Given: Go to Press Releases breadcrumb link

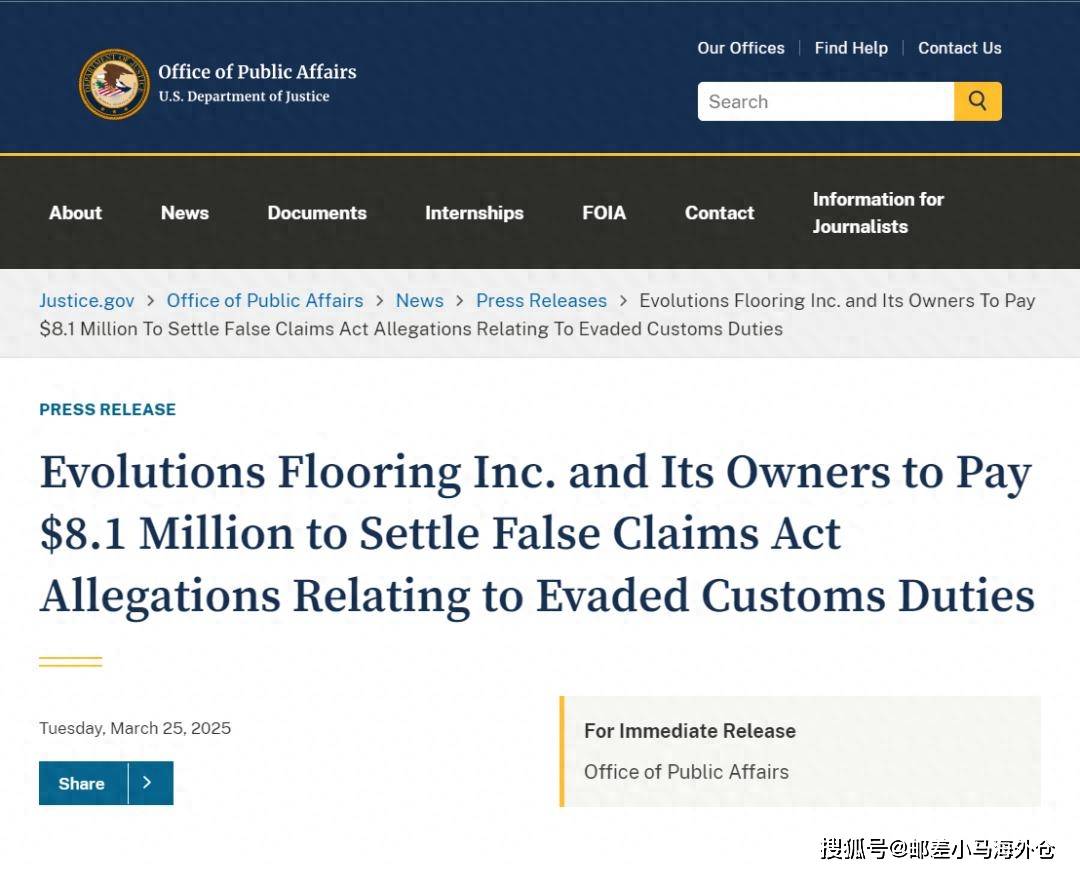Looking at the screenshot, I should [x=541, y=301].
